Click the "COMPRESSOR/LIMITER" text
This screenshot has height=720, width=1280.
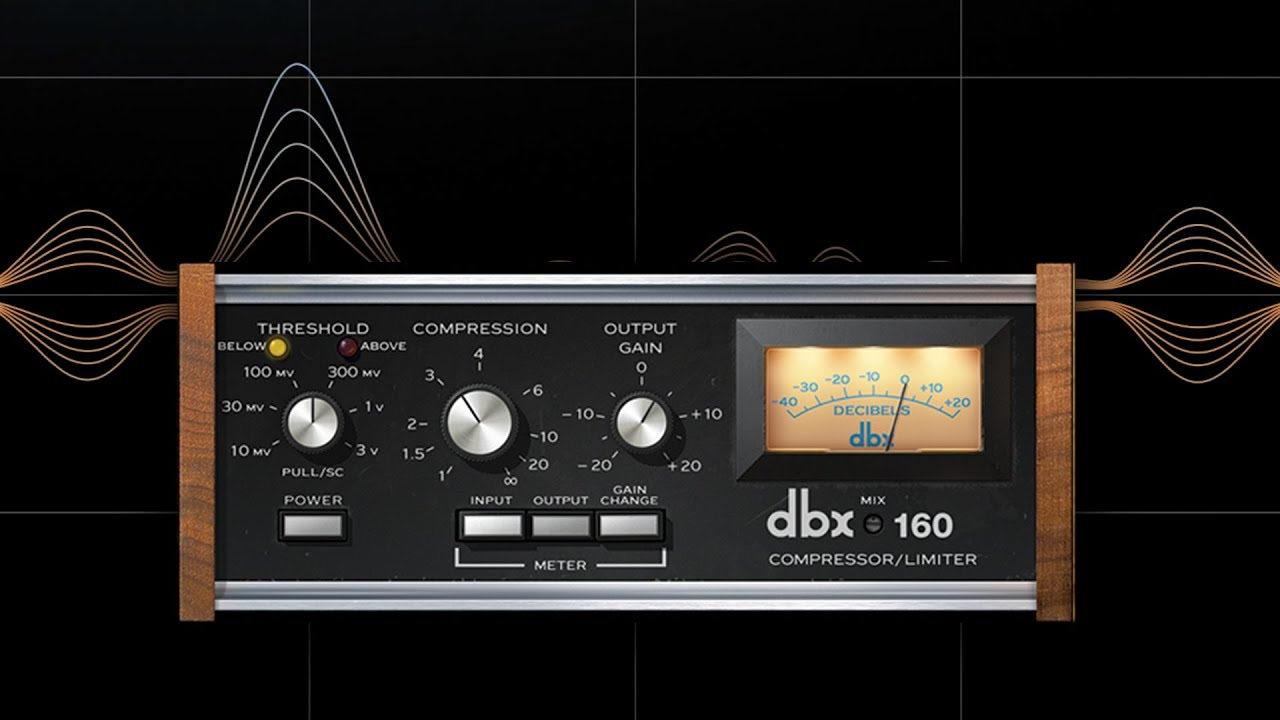[x=872, y=560]
